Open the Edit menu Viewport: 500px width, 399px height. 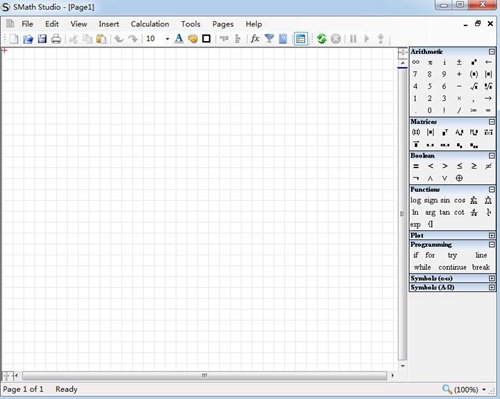point(52,24)
